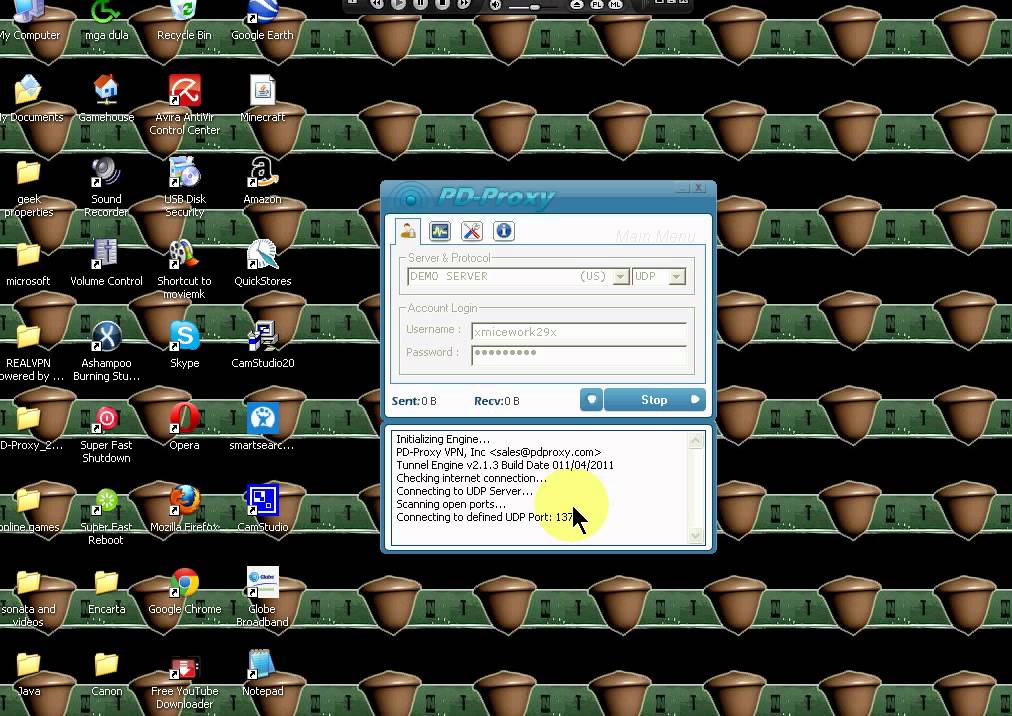Select the mga dula desktop icon
1012x716 pixels.
point(106,21)
